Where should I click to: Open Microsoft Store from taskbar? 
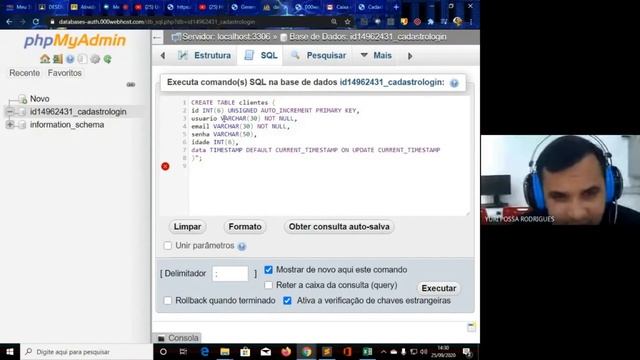point(245,351)
